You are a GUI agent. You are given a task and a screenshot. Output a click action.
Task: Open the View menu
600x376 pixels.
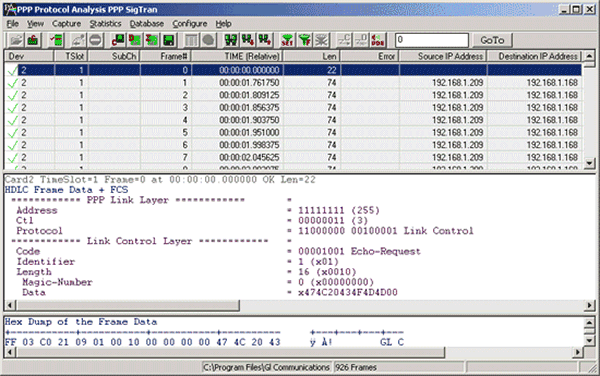35,24
